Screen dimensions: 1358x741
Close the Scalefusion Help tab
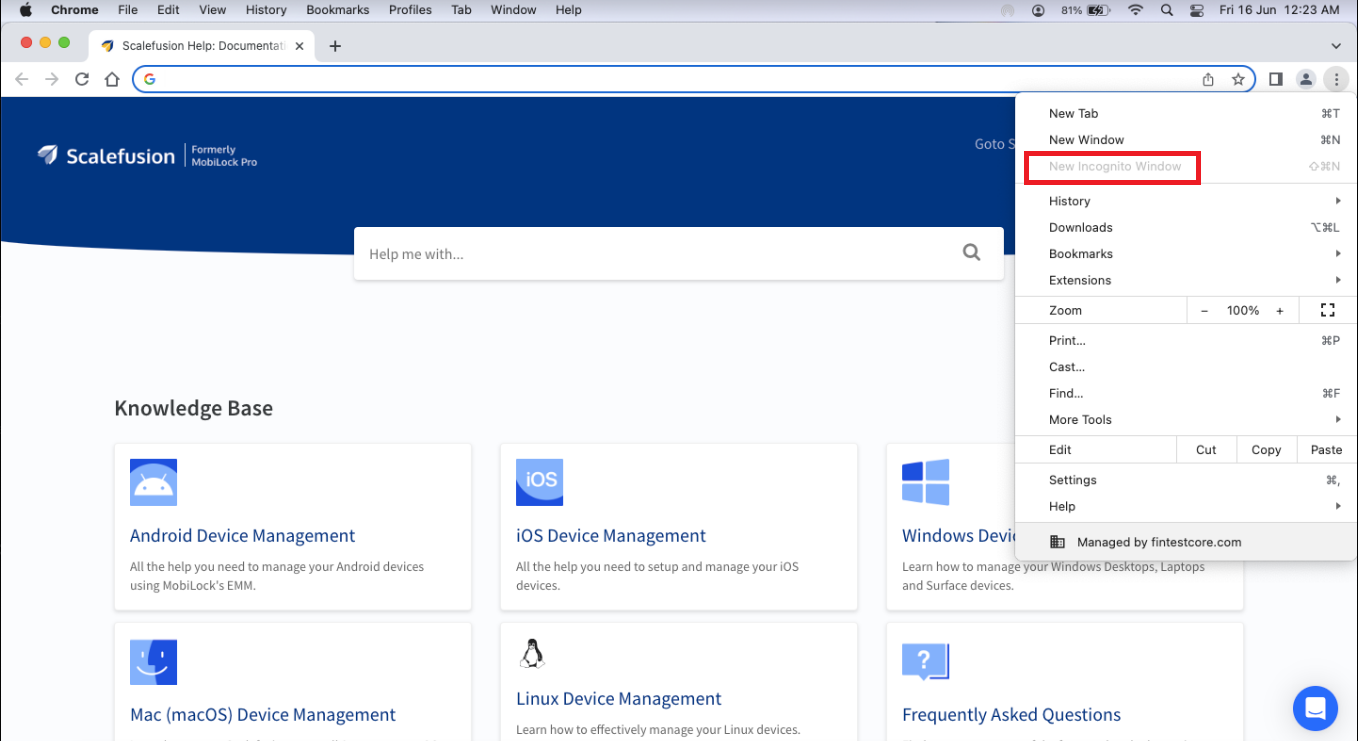(299, 46)
